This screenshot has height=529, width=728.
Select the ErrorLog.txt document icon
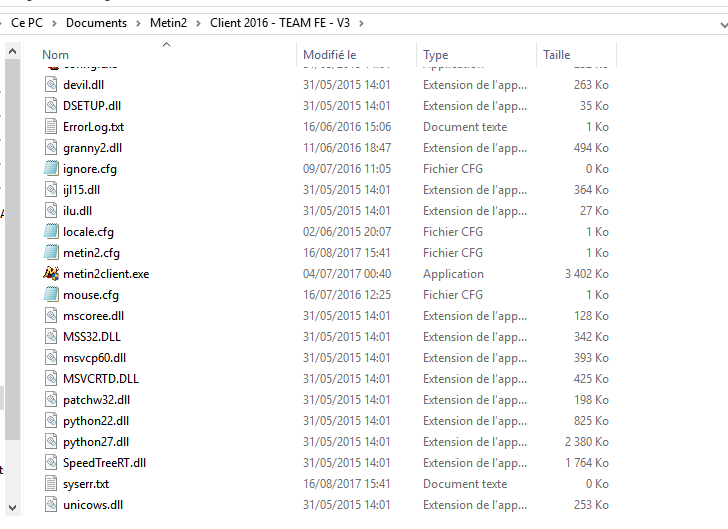tap(51, 126)
